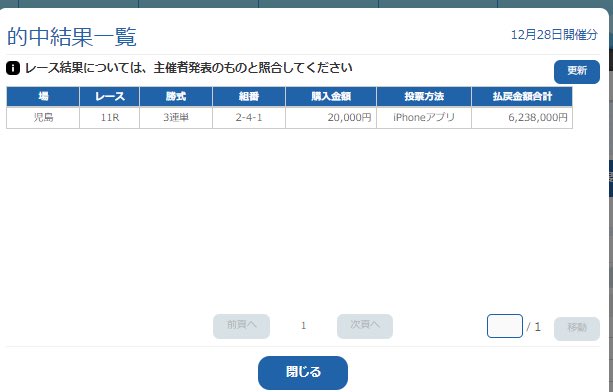Image resolution: width=613 pixels, height=392 pixels.
Task: Click the iPhoneアプリ voting method cell
Action: tap(424, 117)
